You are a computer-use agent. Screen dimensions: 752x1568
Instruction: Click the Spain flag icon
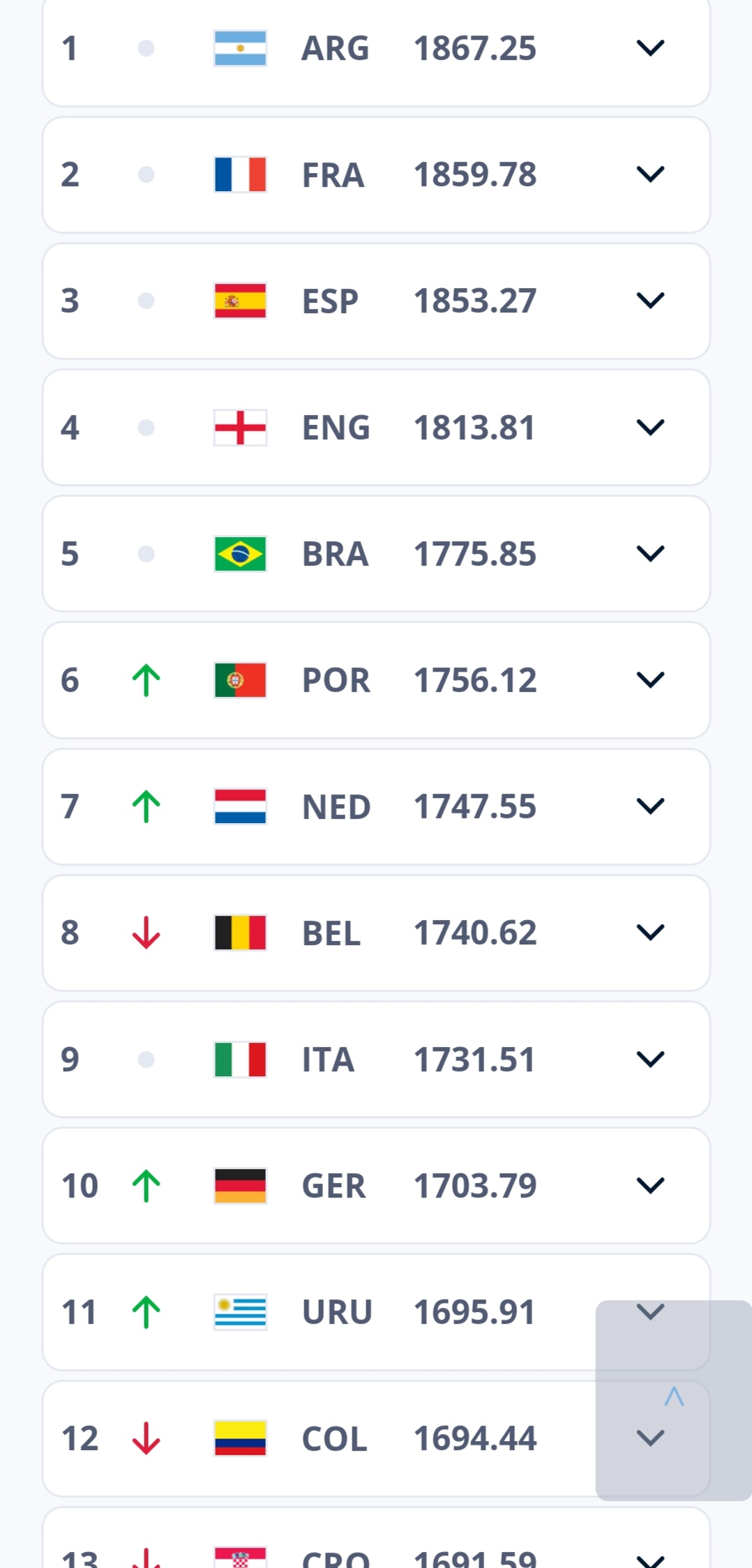pyautogui.click(x=240, y=301)
